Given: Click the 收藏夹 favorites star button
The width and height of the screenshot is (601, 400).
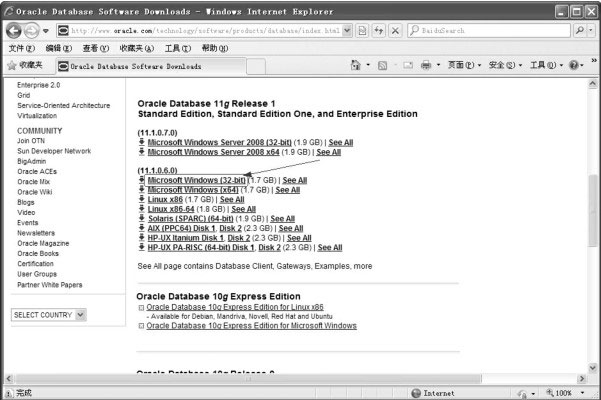Looking at the screenshot, I should pyautogui.click(x=25, y=66).
